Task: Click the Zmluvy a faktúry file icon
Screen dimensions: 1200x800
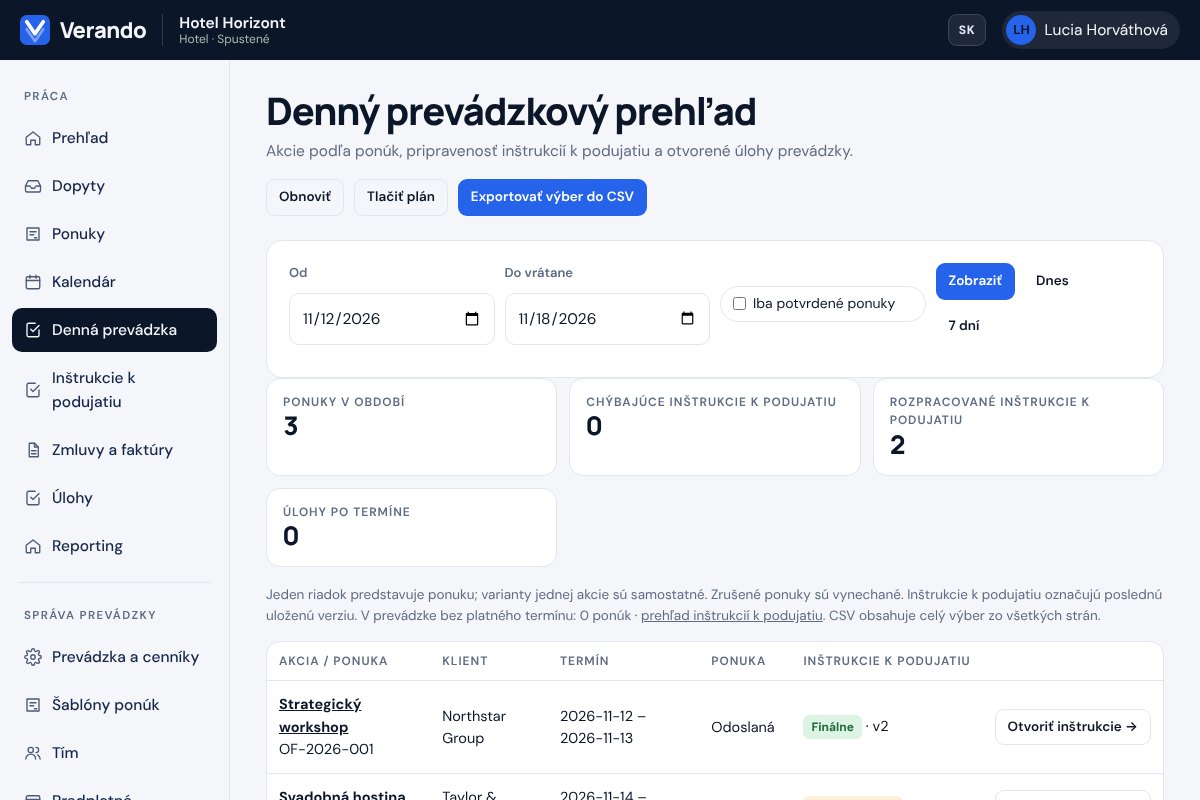Action: (x=33, y=450)
